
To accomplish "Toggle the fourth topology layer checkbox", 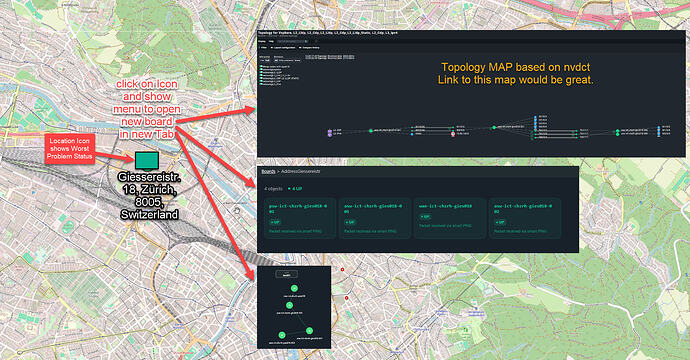I will click(x=261, y=75).
